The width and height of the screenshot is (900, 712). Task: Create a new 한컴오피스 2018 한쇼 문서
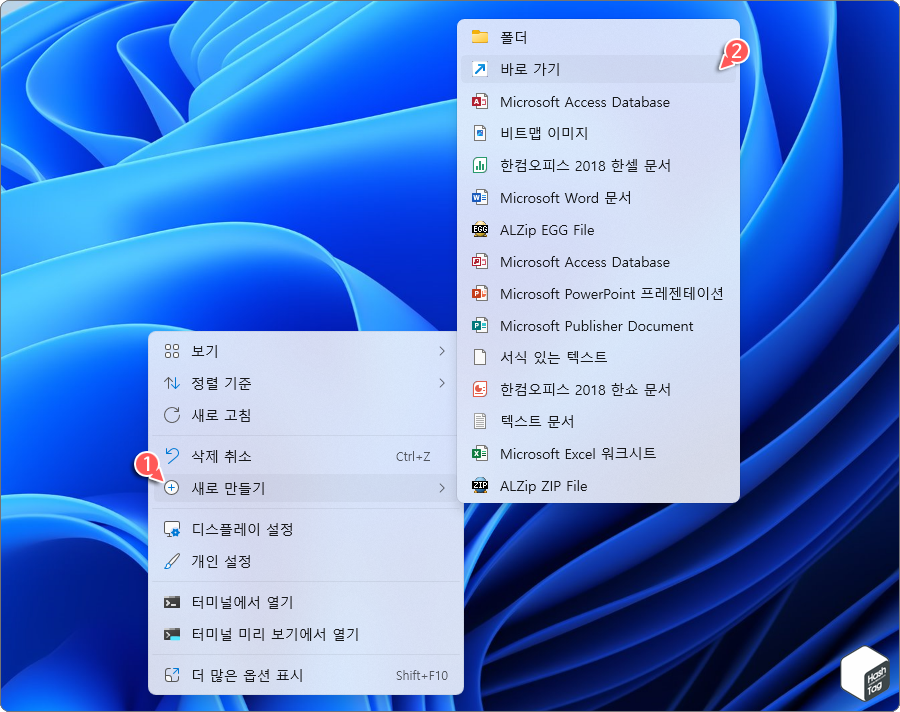[590, 389]
